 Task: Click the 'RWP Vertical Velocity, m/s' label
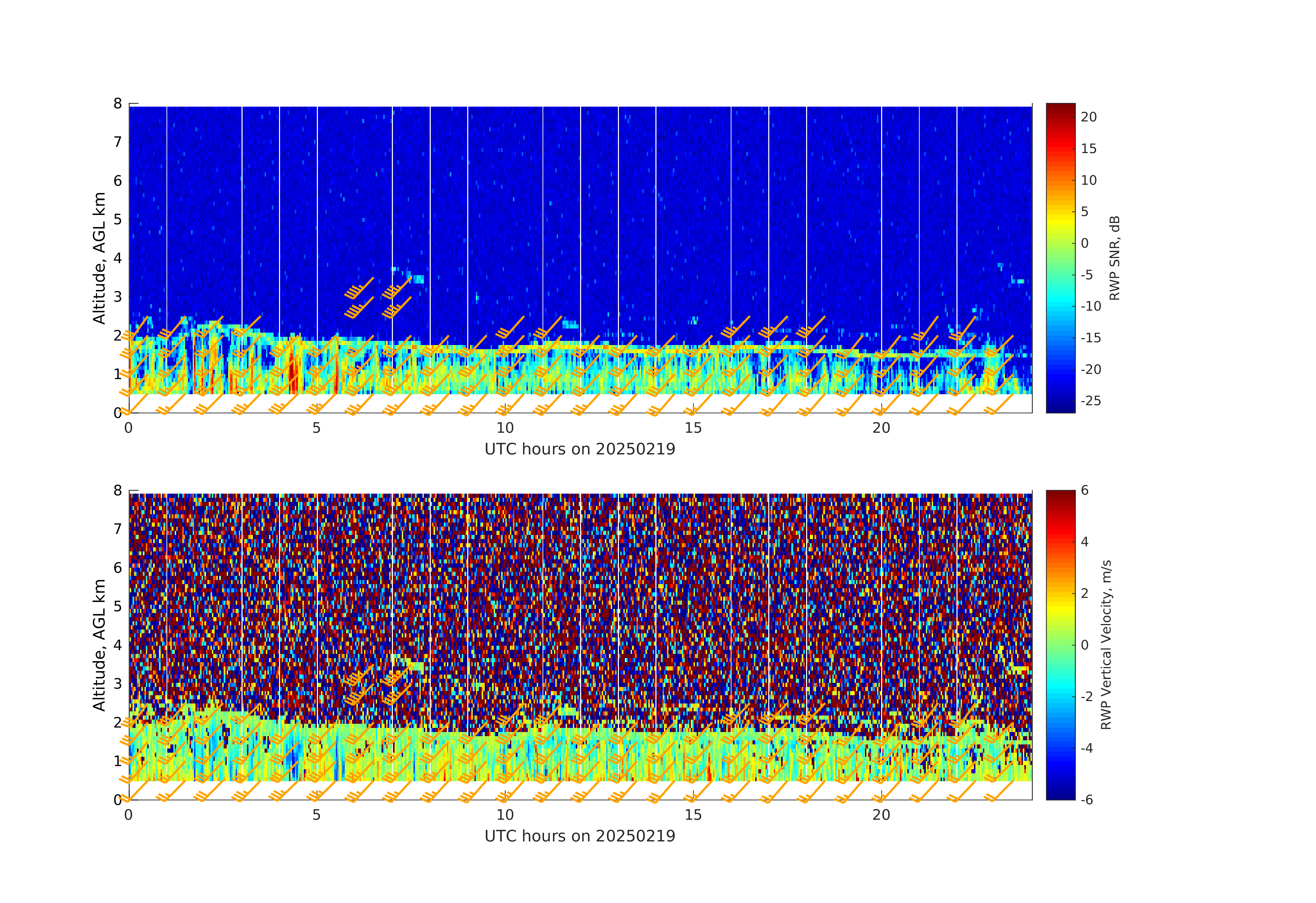pos(1106,644)
